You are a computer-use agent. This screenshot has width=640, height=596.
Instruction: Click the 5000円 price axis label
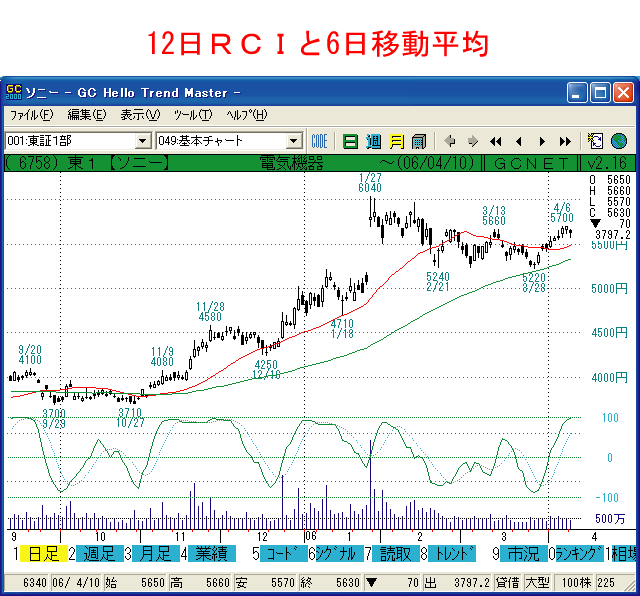tap(609, 289)
